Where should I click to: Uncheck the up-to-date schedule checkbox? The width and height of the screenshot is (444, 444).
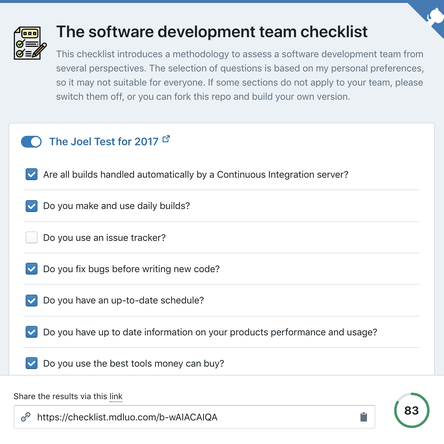tap(32, 300)
